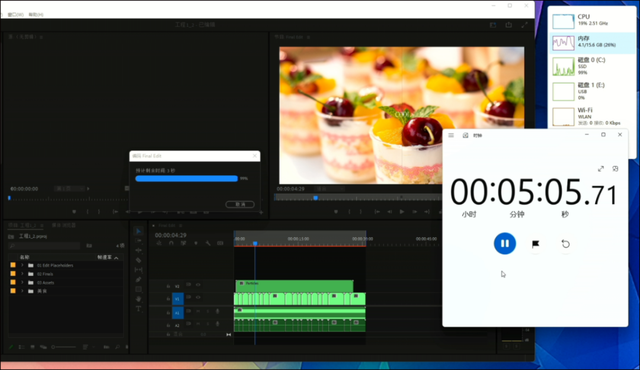
Task: Adjust project panel thumbnail zoom slider
Action: (x=64, y=347)
